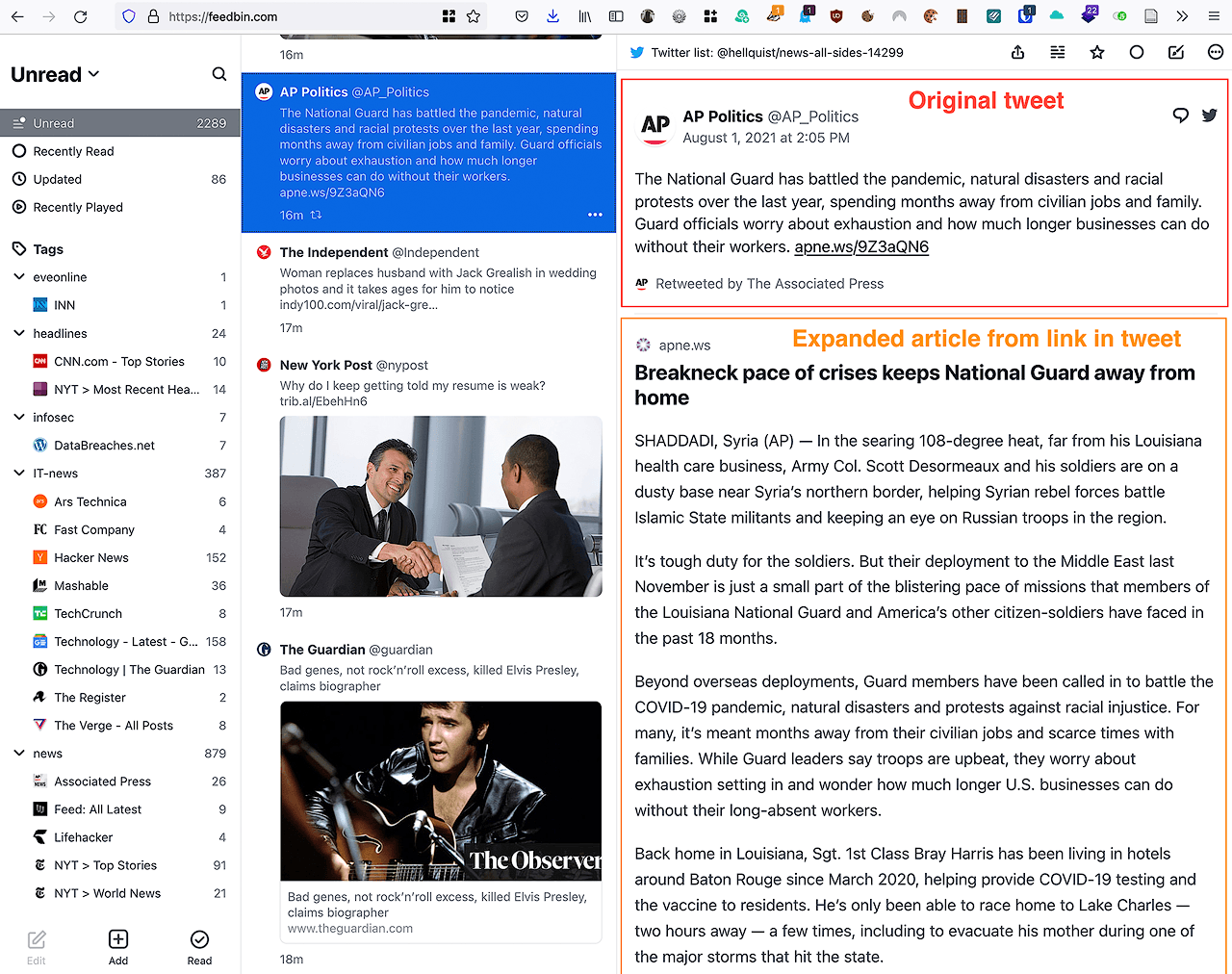The width and height of the screenshot is (1232, 974).
Task: Click AP Politics author name in tweet
Action: [723, 116]
